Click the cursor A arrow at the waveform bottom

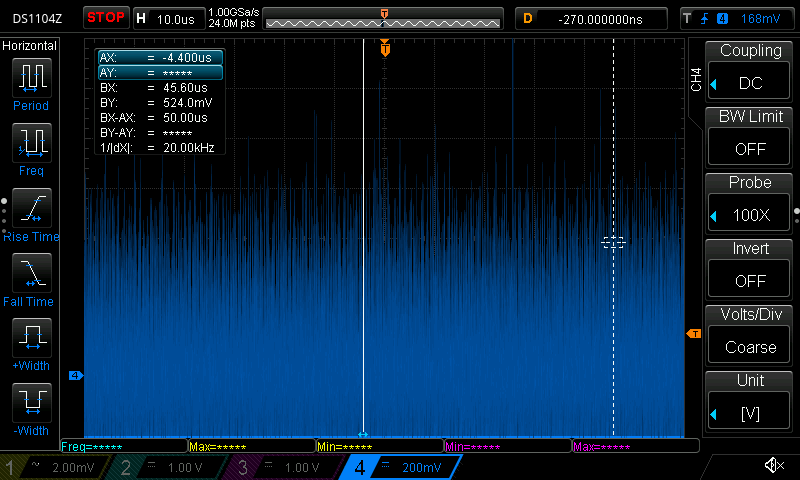point(363,435)
